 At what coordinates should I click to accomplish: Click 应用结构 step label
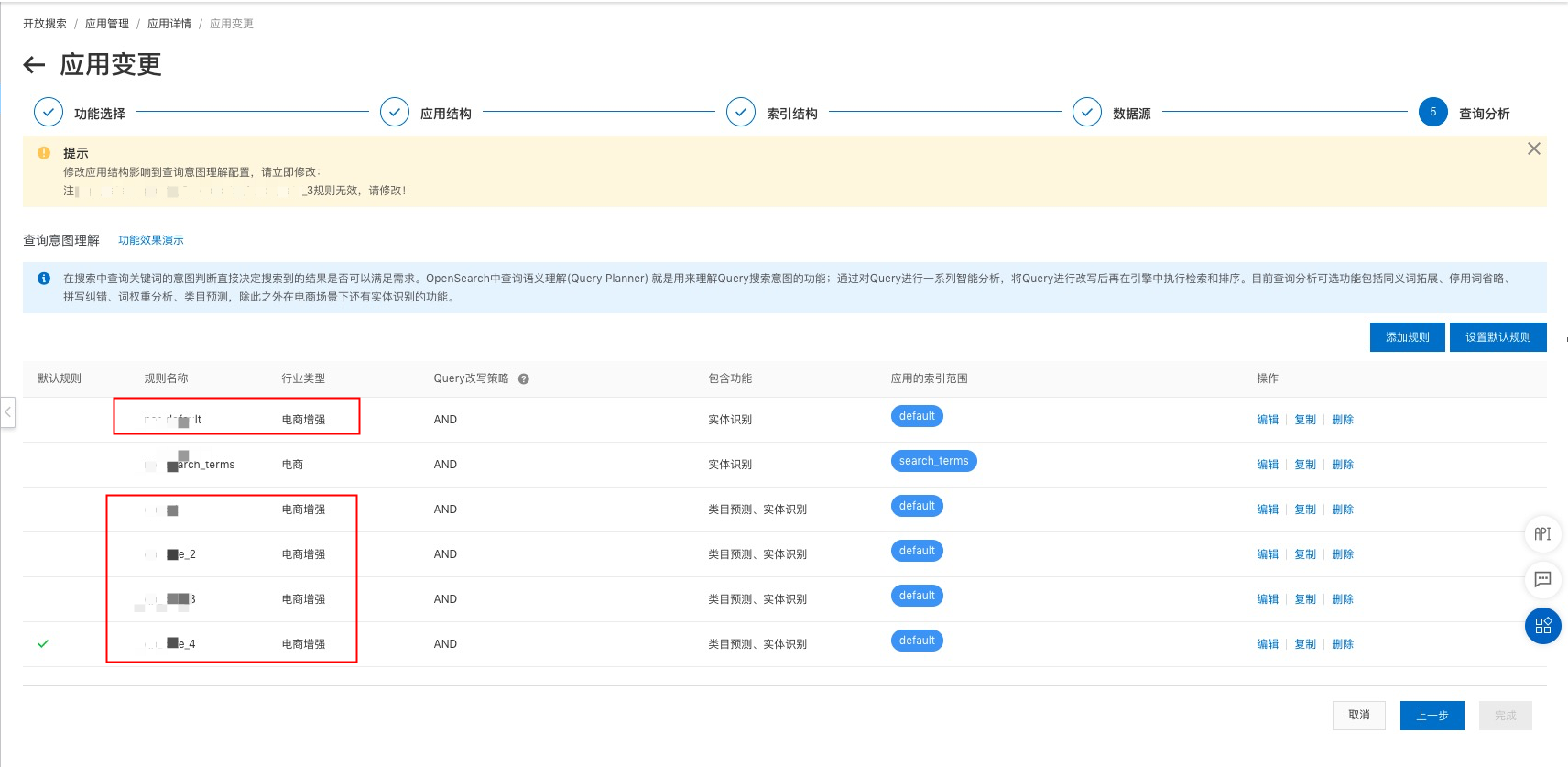coord(446,114)
